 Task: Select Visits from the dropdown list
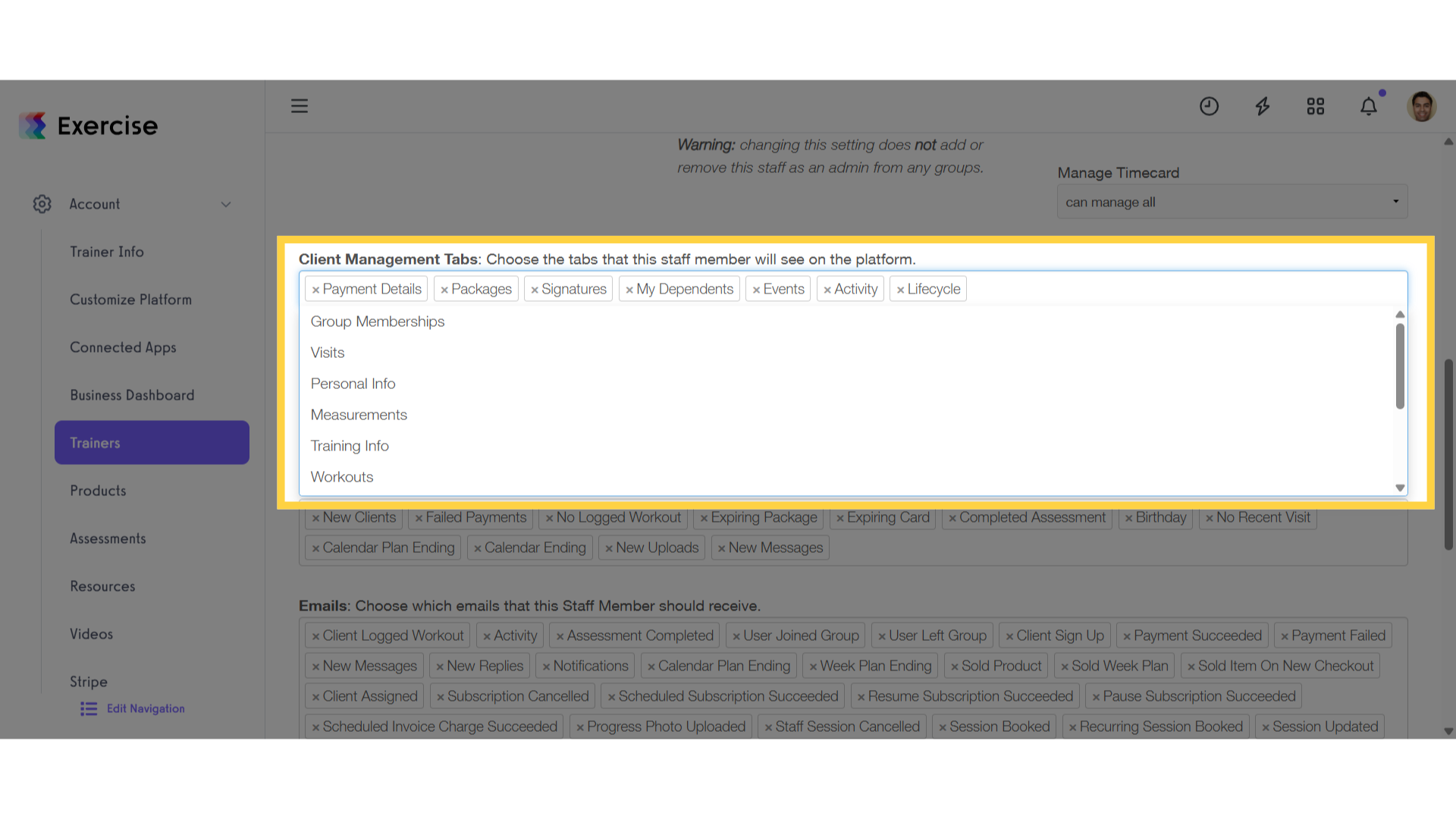tap(847, 353)
